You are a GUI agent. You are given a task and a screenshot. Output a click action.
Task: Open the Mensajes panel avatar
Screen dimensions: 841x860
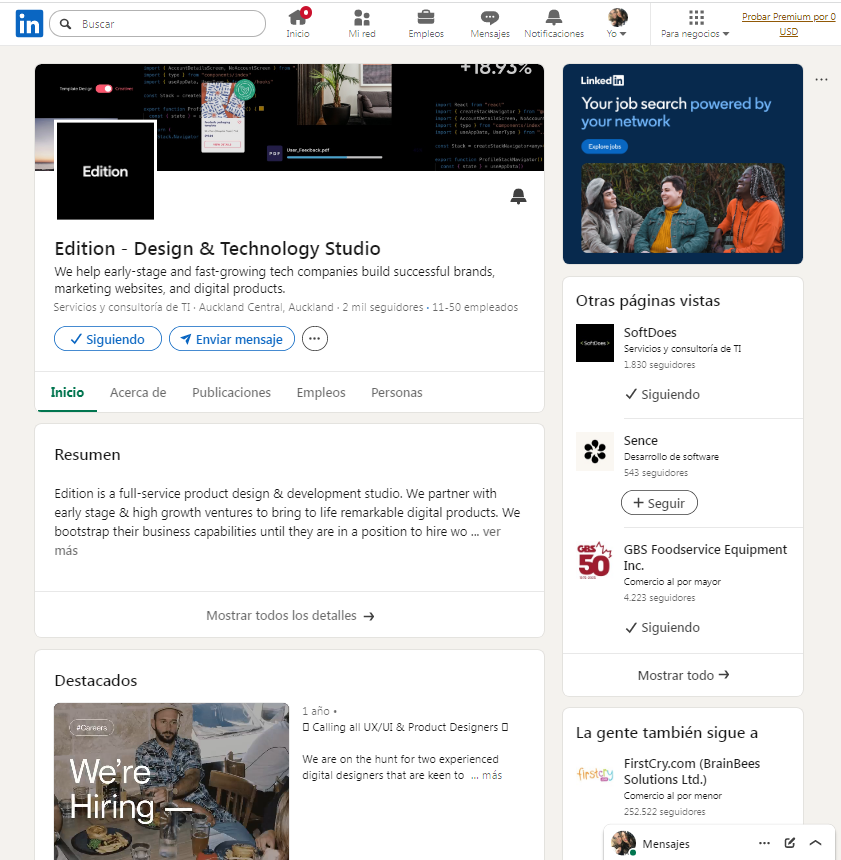tap(623, 843)
